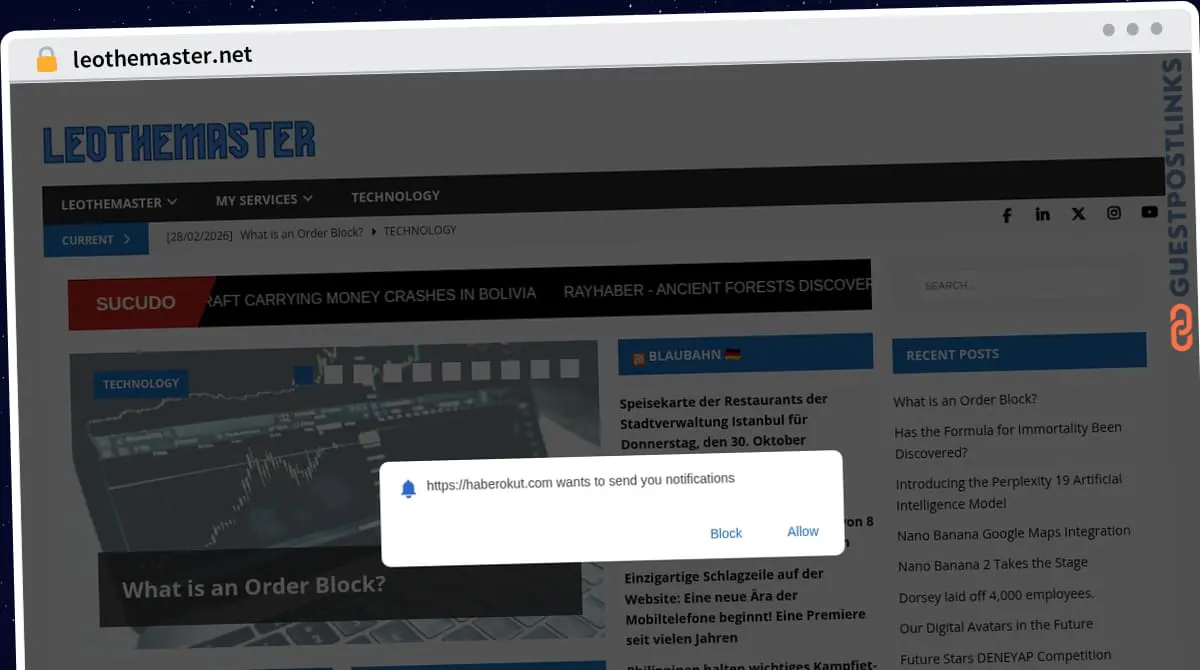Open the Instagram social icon

pos(1114,212)
